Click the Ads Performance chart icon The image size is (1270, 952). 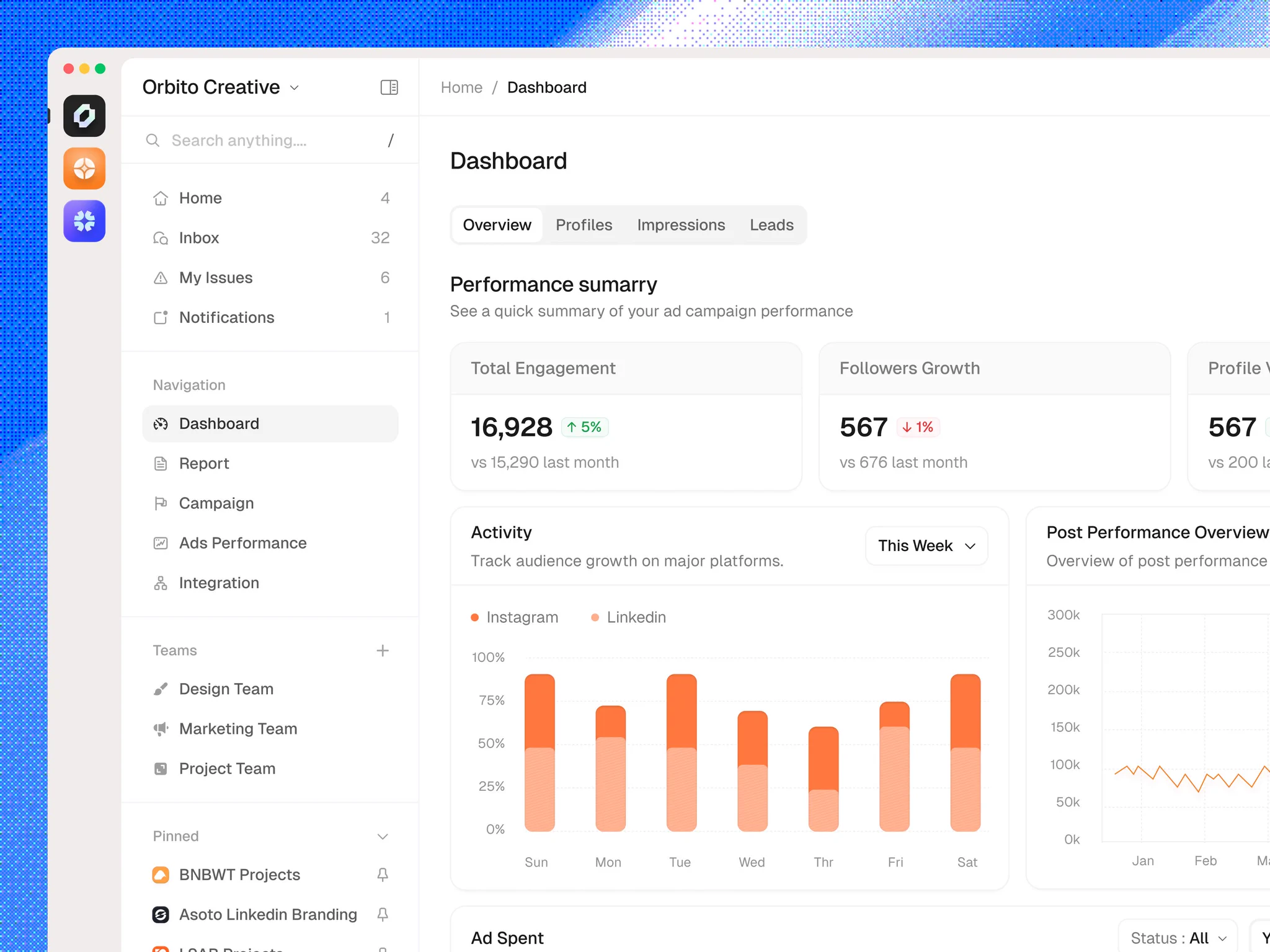(161, 543)
